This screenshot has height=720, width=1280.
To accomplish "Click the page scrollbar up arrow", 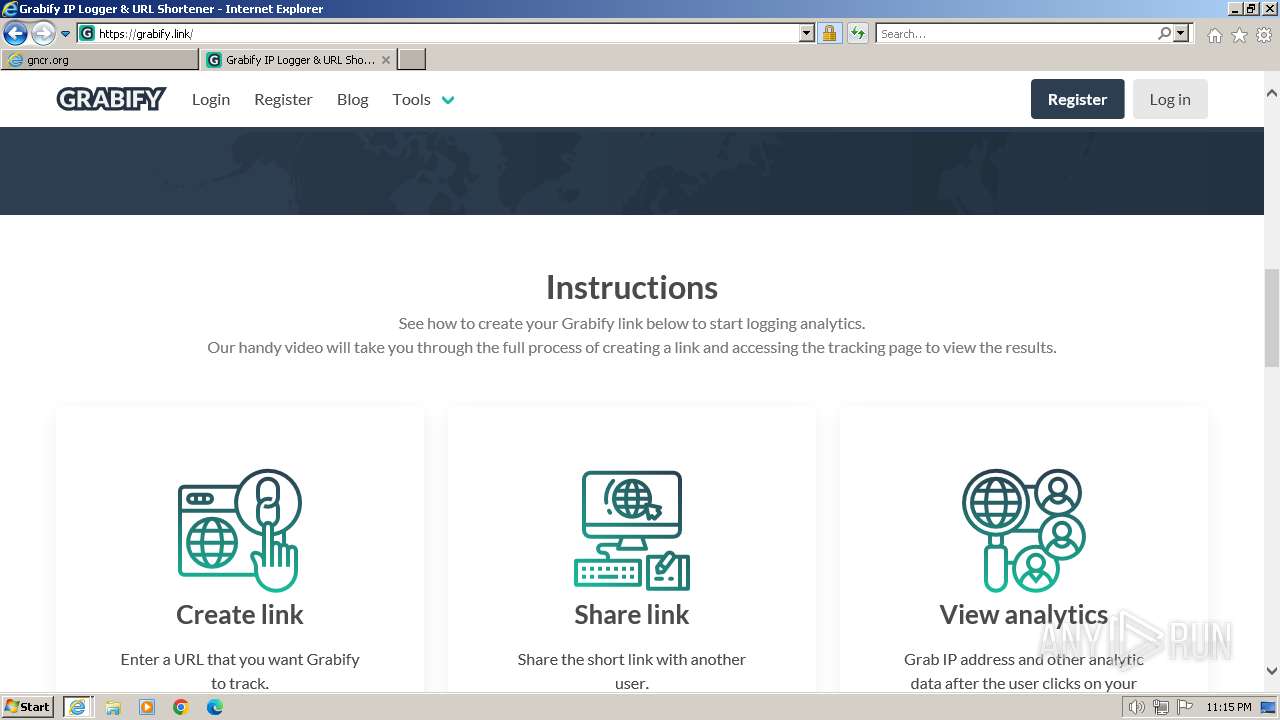I will pos(1272,93).
